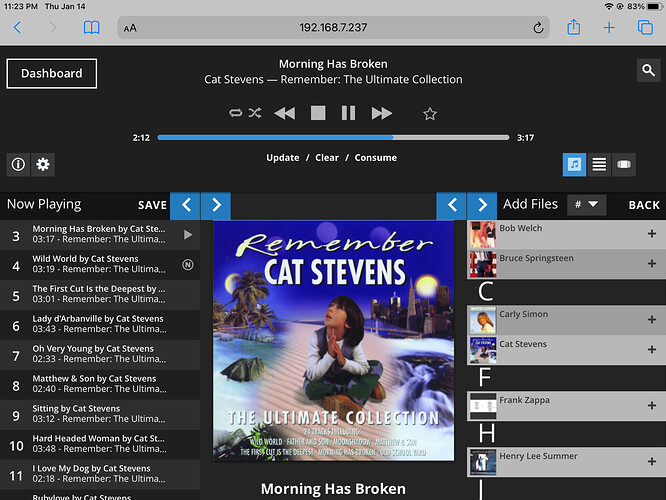Seek within the song progress bar
666x500 pixels.
point(333,137)
